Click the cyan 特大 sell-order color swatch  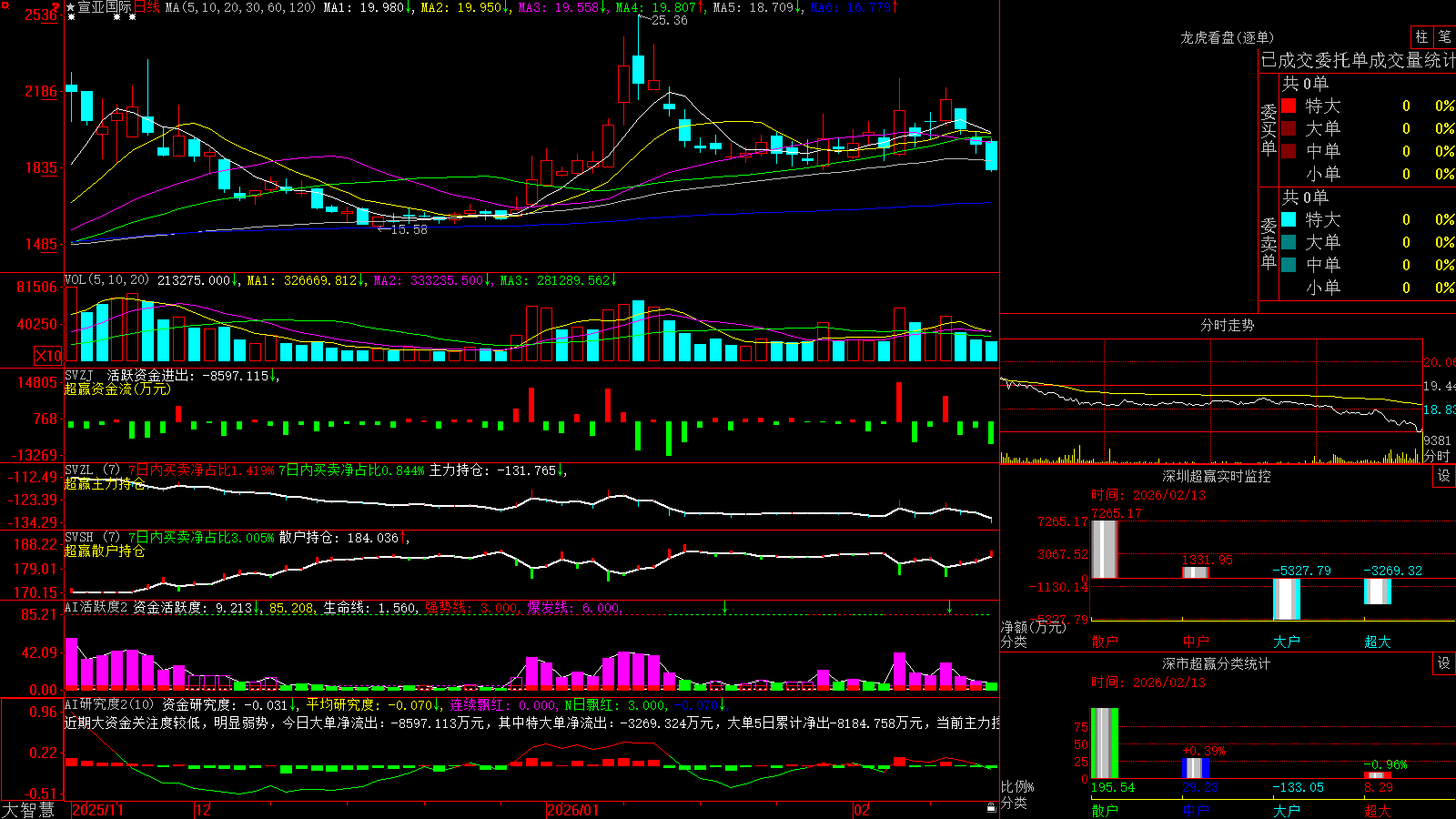(x=1289, y=219)
